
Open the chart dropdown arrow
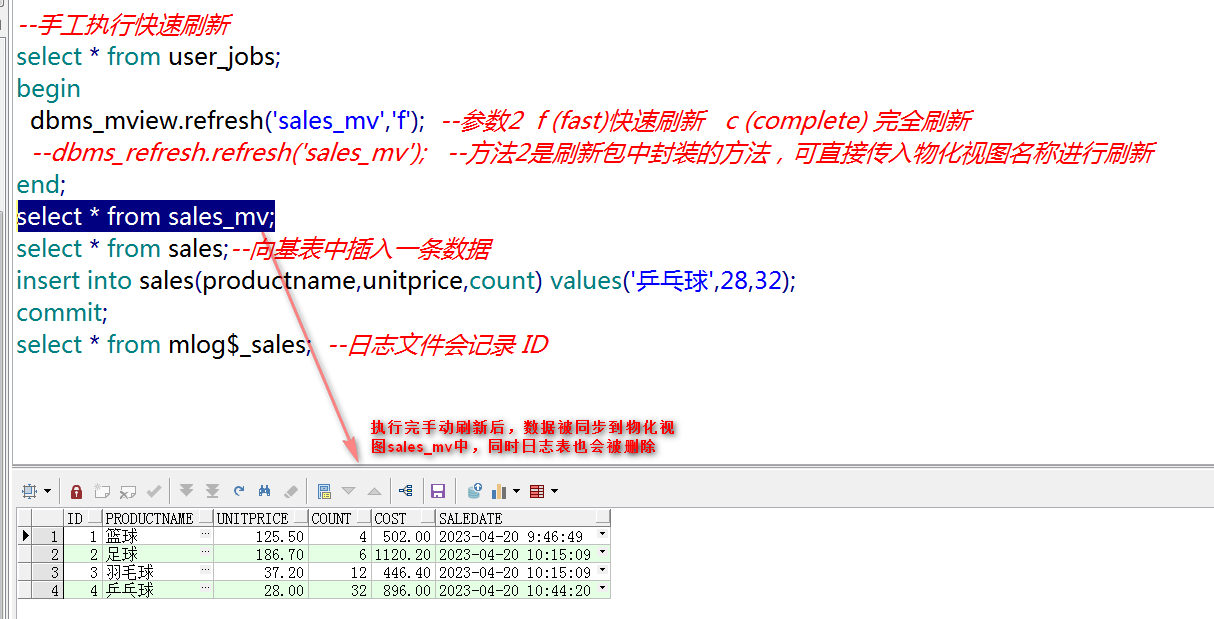[x=516, y=491]
